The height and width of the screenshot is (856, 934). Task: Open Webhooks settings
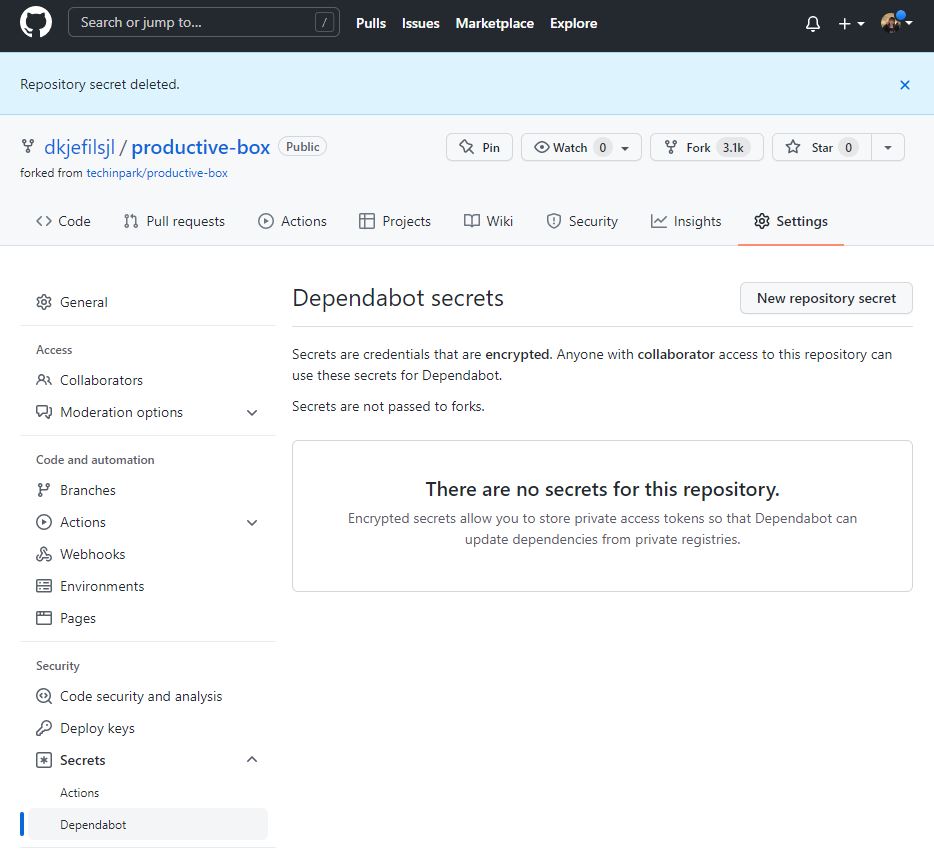92,555
